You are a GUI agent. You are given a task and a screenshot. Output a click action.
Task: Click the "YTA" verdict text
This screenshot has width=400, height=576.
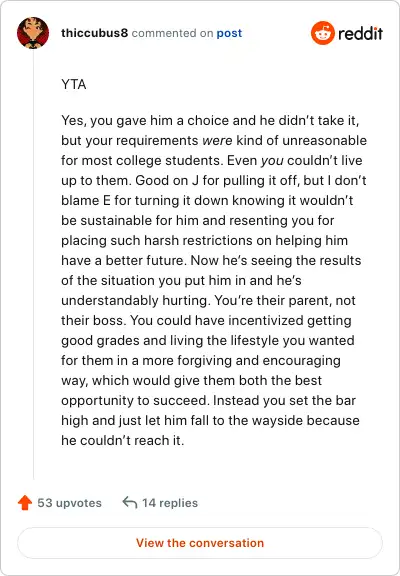[x=74, y=84]
